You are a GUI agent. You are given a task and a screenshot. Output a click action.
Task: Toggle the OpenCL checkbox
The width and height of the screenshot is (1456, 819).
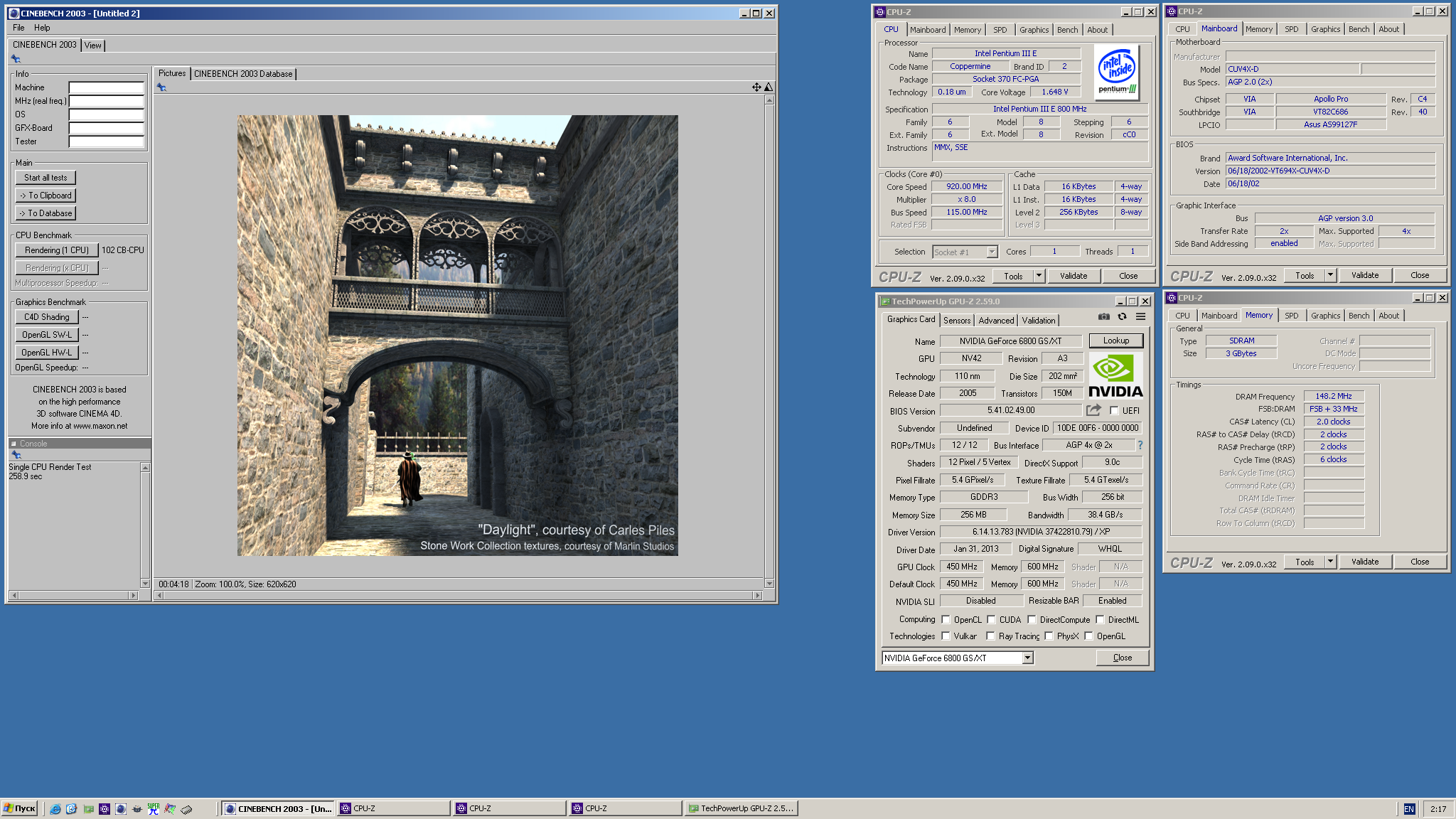coord(946,620)
